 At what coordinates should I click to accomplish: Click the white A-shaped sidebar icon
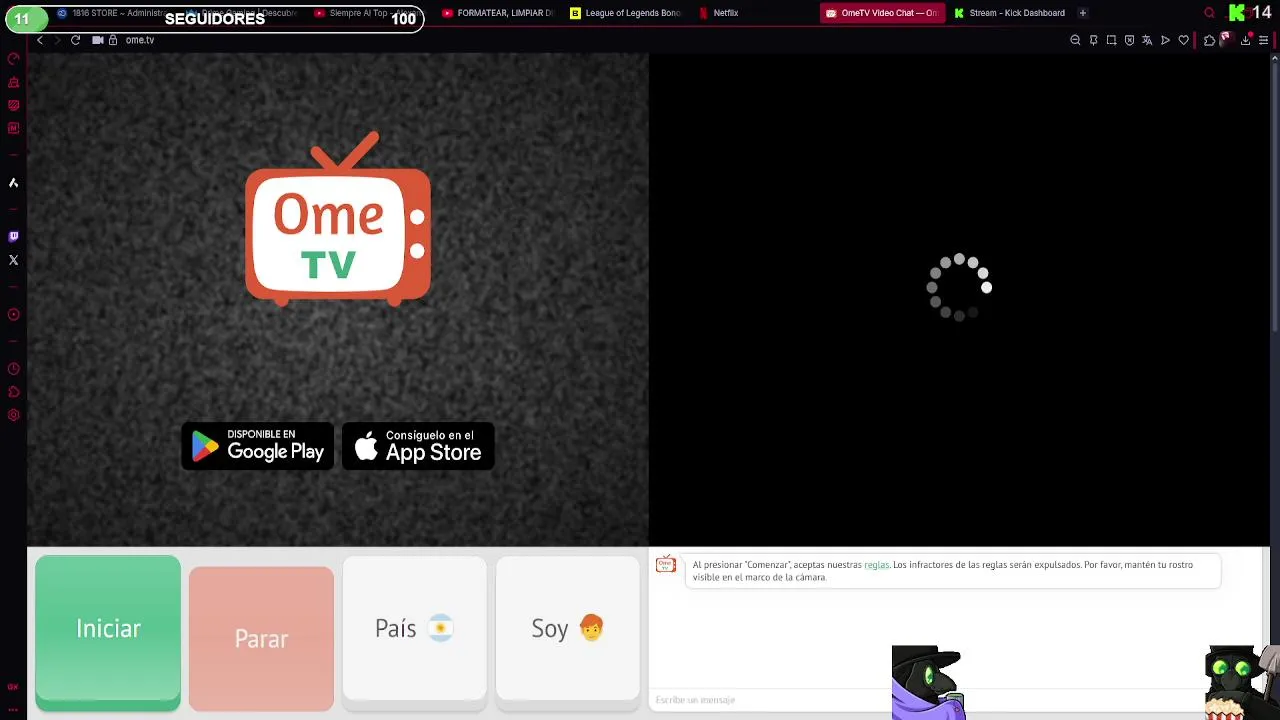tap(13, 183)
